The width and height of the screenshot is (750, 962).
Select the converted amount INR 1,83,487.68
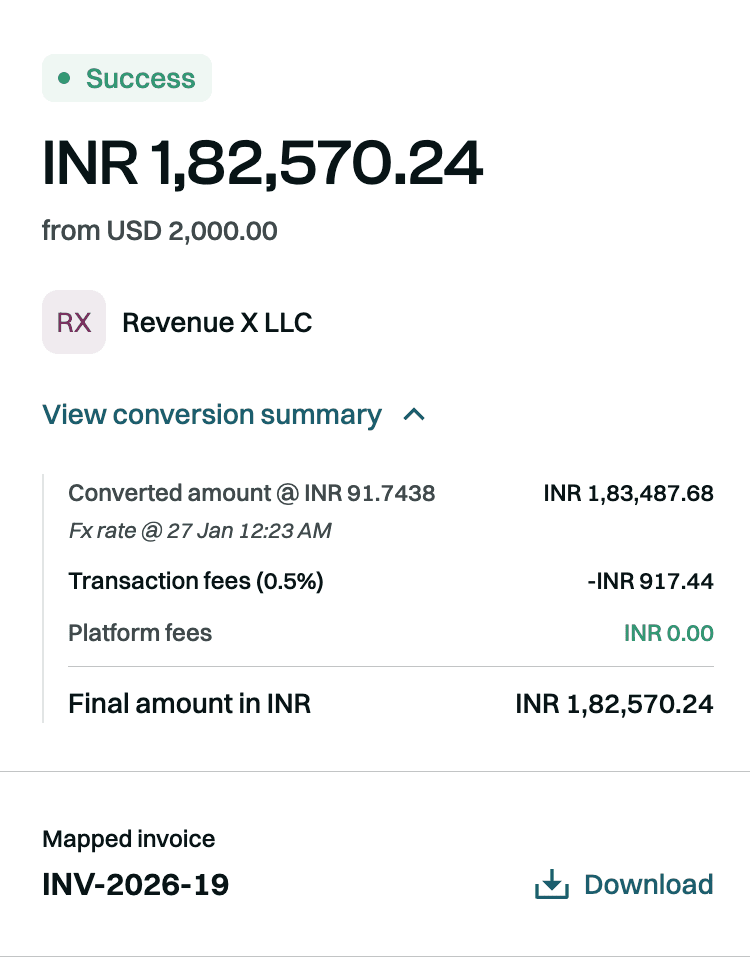(628, 493)
